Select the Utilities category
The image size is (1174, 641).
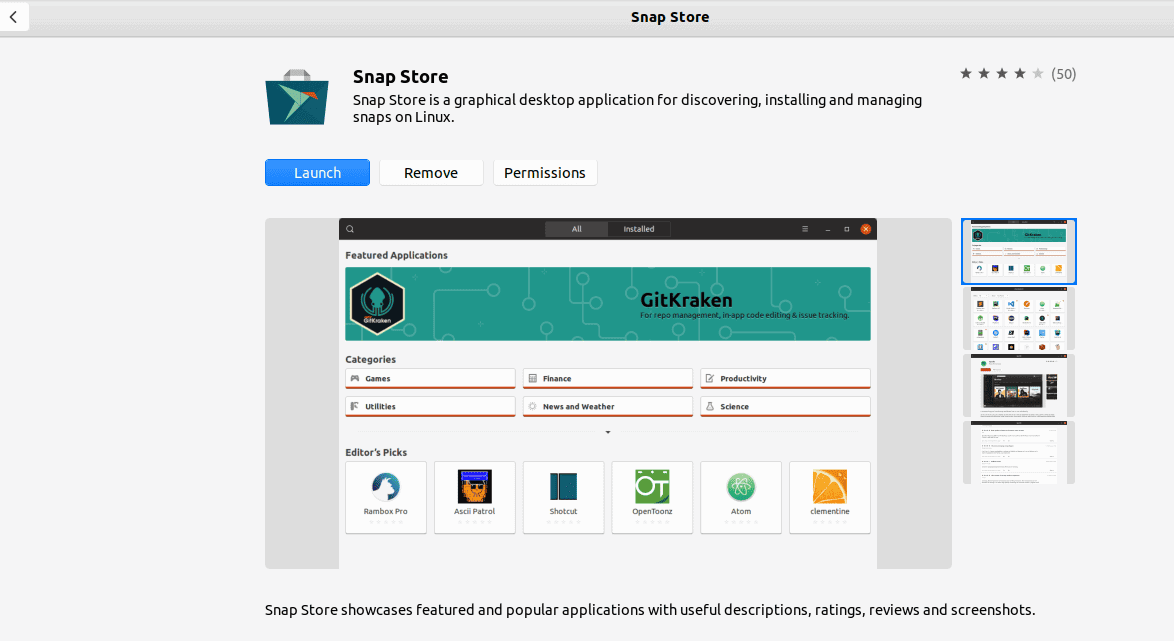[431, 407]
